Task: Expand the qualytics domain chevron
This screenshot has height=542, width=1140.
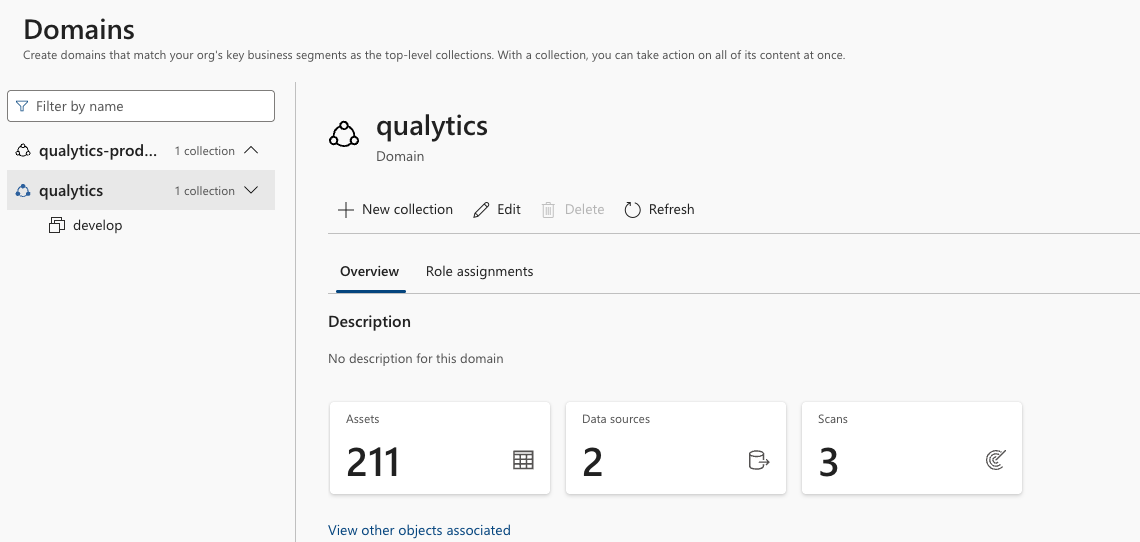Action: click(x=252, y=190)
